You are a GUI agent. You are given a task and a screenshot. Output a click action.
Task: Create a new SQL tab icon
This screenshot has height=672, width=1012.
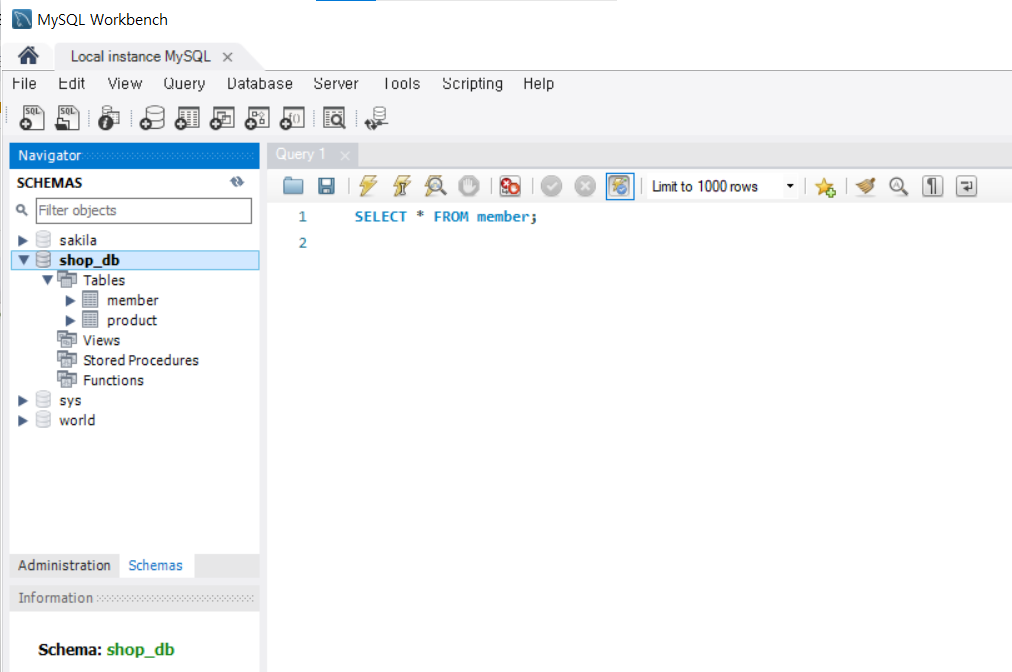coord(32,118)
